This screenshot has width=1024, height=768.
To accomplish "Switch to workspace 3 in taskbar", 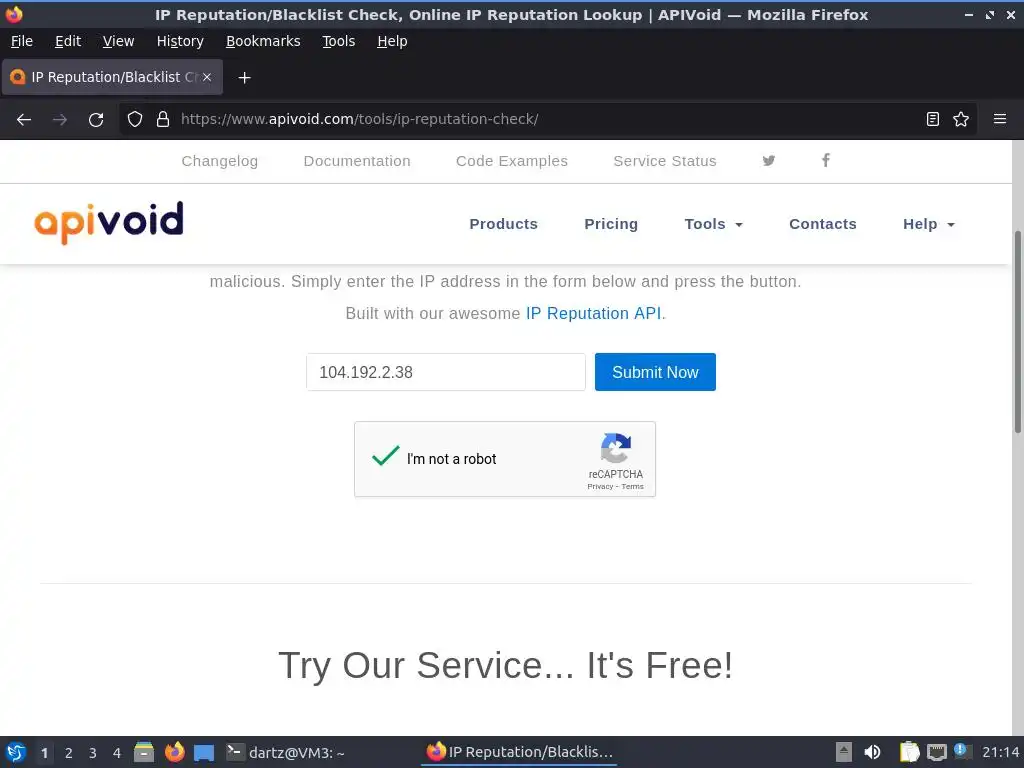I will click(93, 753).
